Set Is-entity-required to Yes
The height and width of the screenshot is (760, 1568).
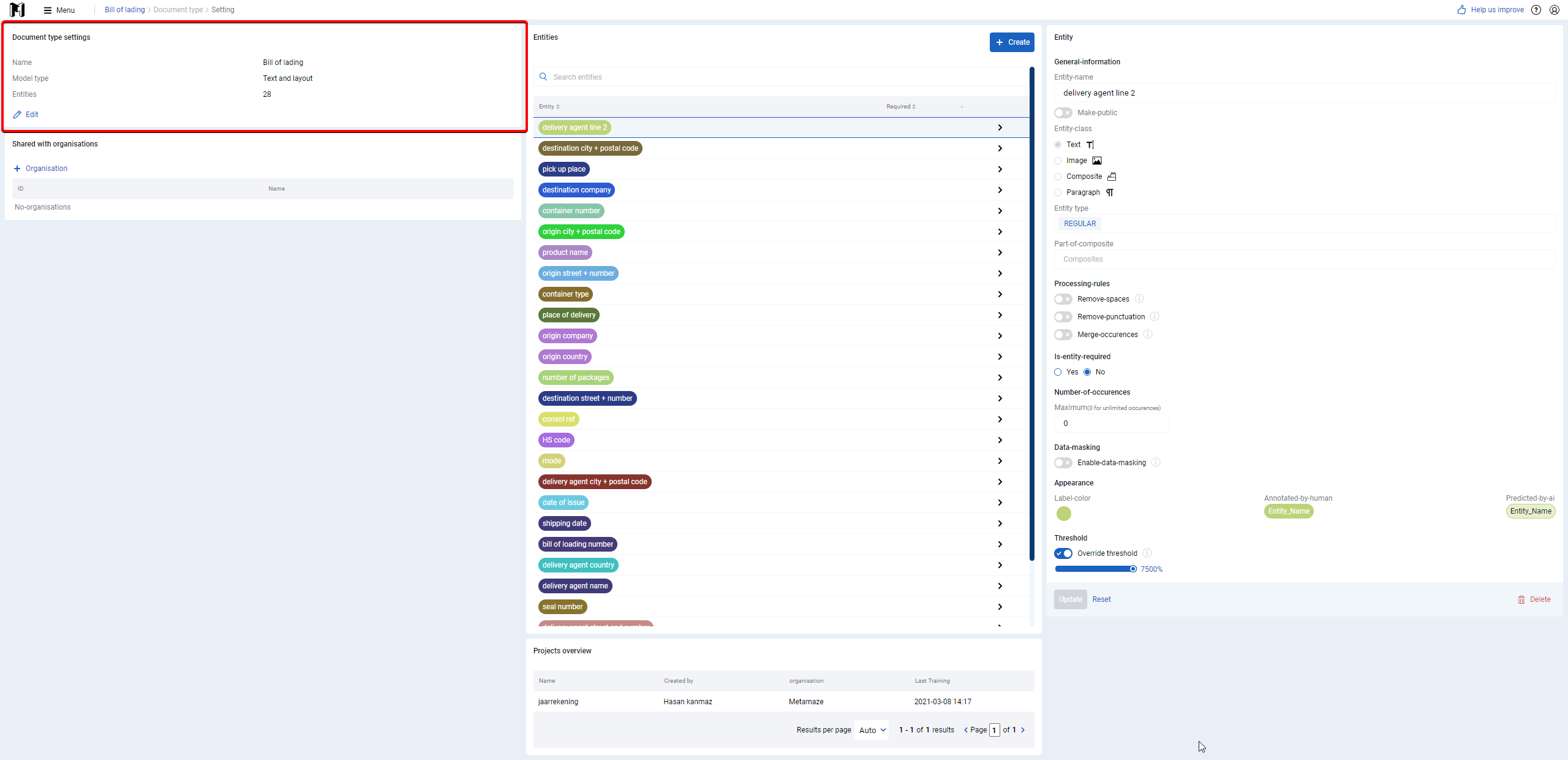click(1058, 372)
